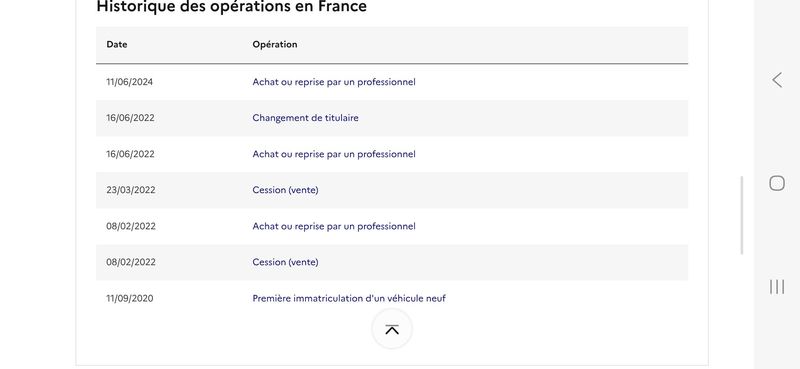Viewport: 800px width, 369px height.
Task: Select the 08/02/2022 date beside Cession (vente)
Action: pos(131,262)
